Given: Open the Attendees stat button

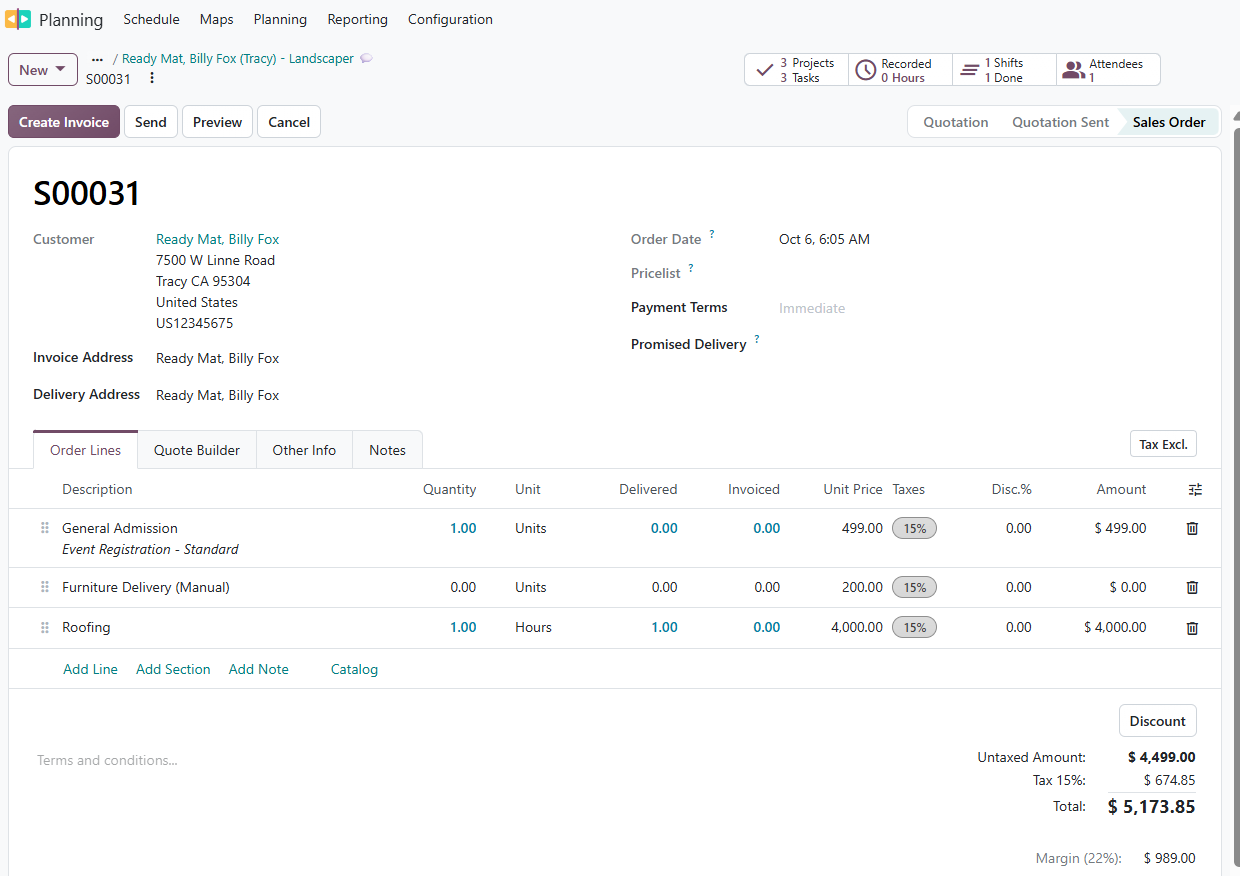Looking at the screenshot, I should tap(1108, 70).
